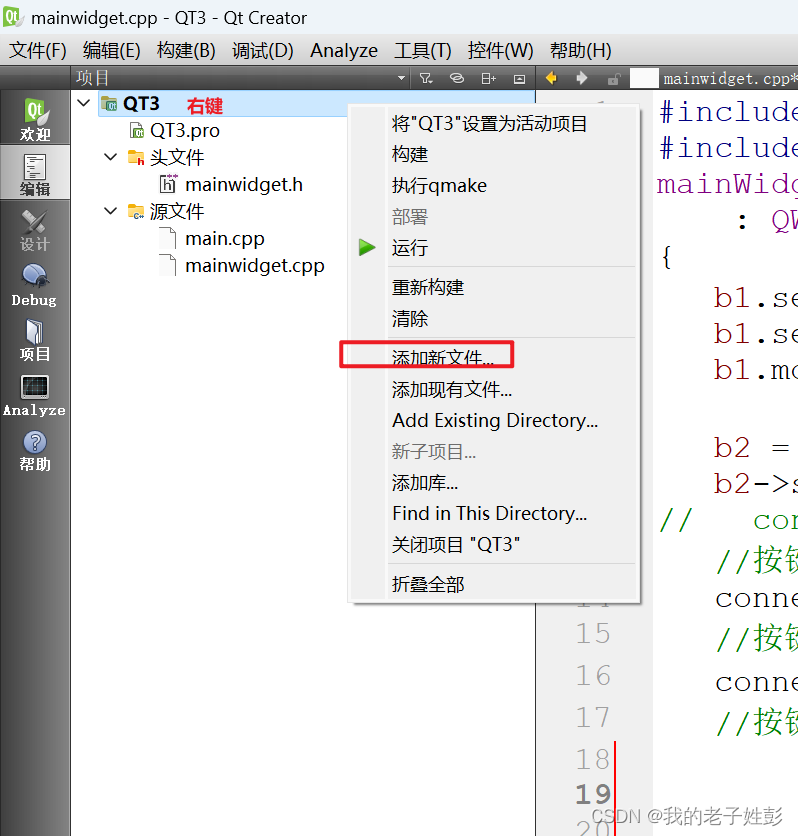Choose 折叠全部 in the context menu
This screenshot has height=836, width=798.
494,584
